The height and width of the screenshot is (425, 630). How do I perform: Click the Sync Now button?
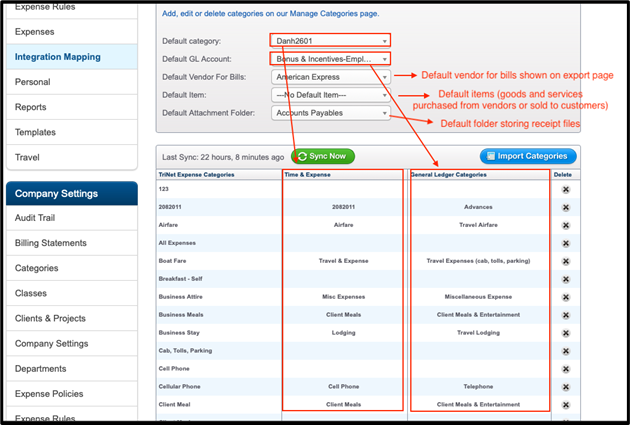point(323,156)
